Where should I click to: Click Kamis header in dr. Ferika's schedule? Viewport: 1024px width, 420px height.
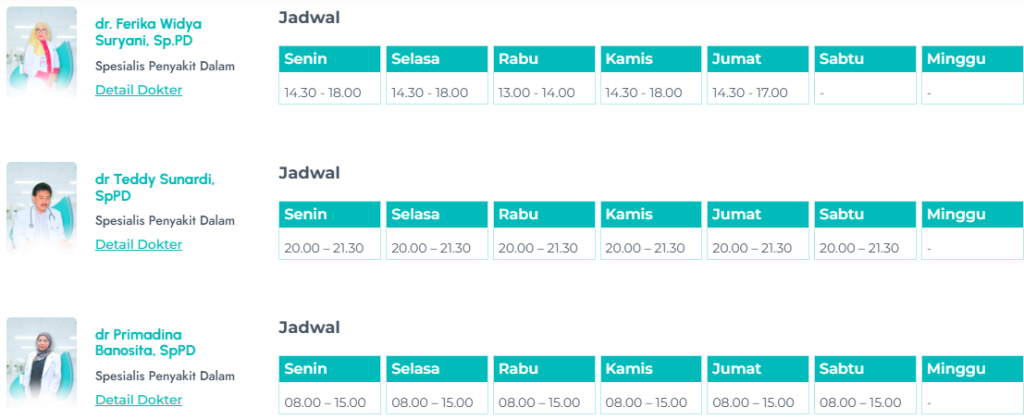click(x=651, y=59)
